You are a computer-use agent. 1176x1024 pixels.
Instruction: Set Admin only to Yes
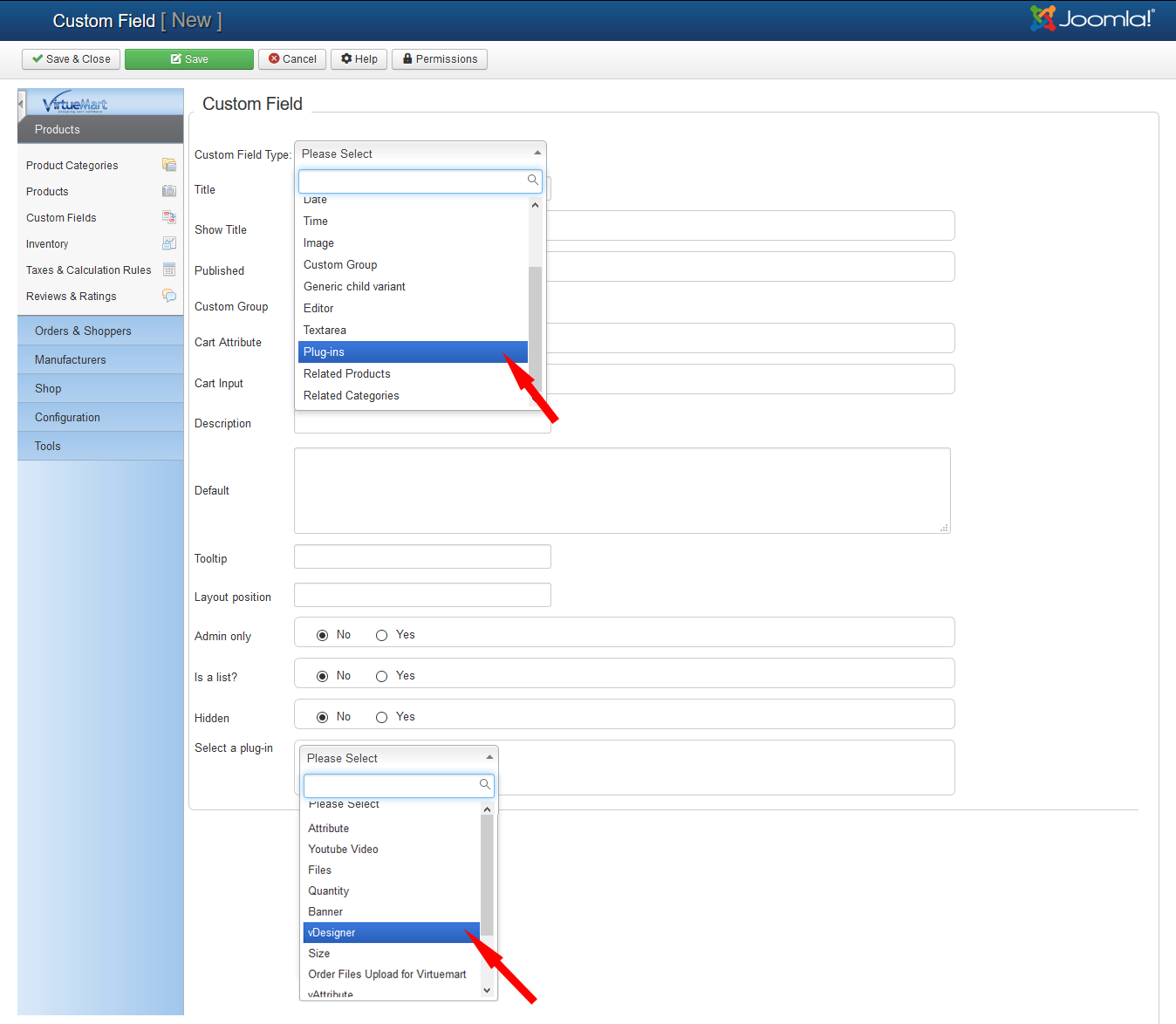(x=381, y=635)
